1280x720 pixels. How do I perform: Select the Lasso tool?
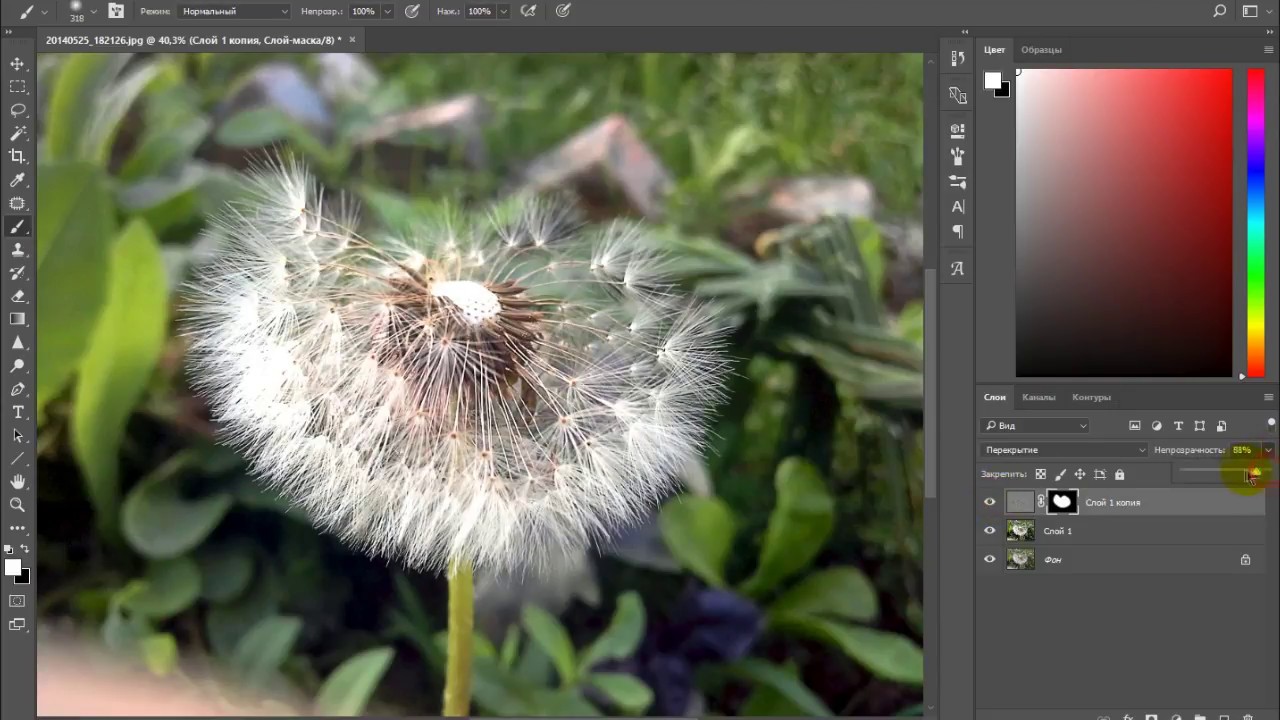(x=18, y=110)
